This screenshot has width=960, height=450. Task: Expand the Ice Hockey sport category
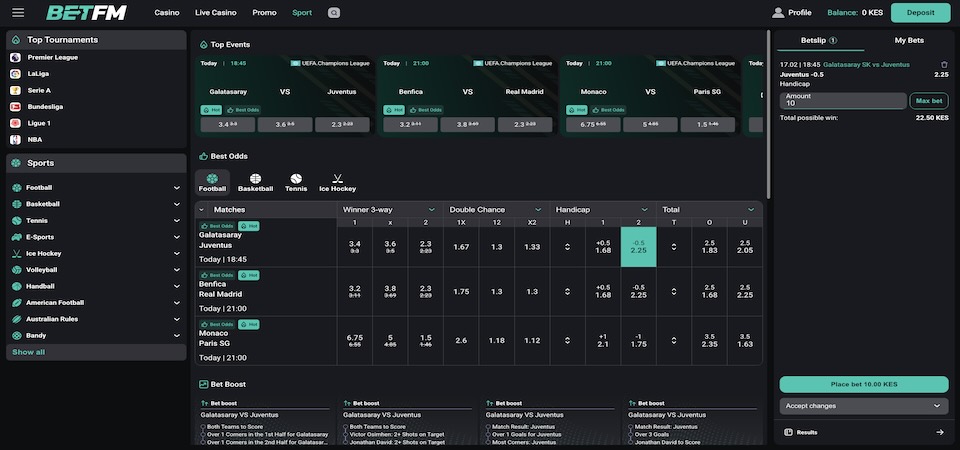point(177,253)
